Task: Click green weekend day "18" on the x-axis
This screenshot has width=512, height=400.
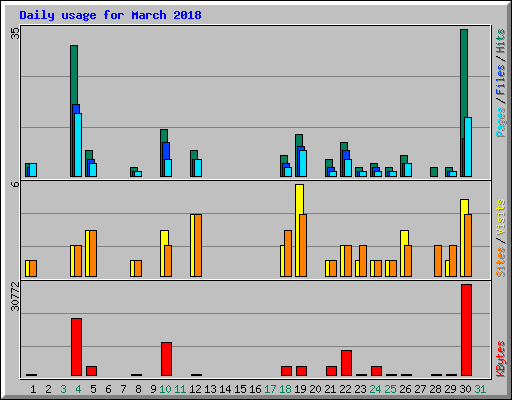Action: click(x=285, y=389)
